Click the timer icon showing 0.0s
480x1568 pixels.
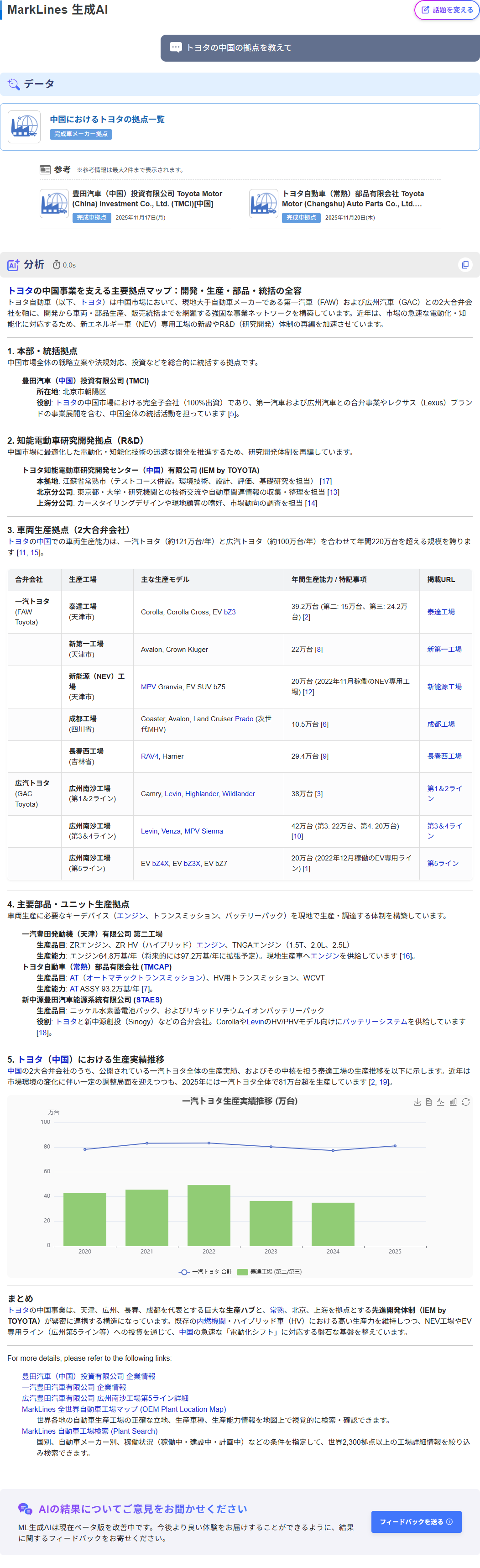click(57, 265)
